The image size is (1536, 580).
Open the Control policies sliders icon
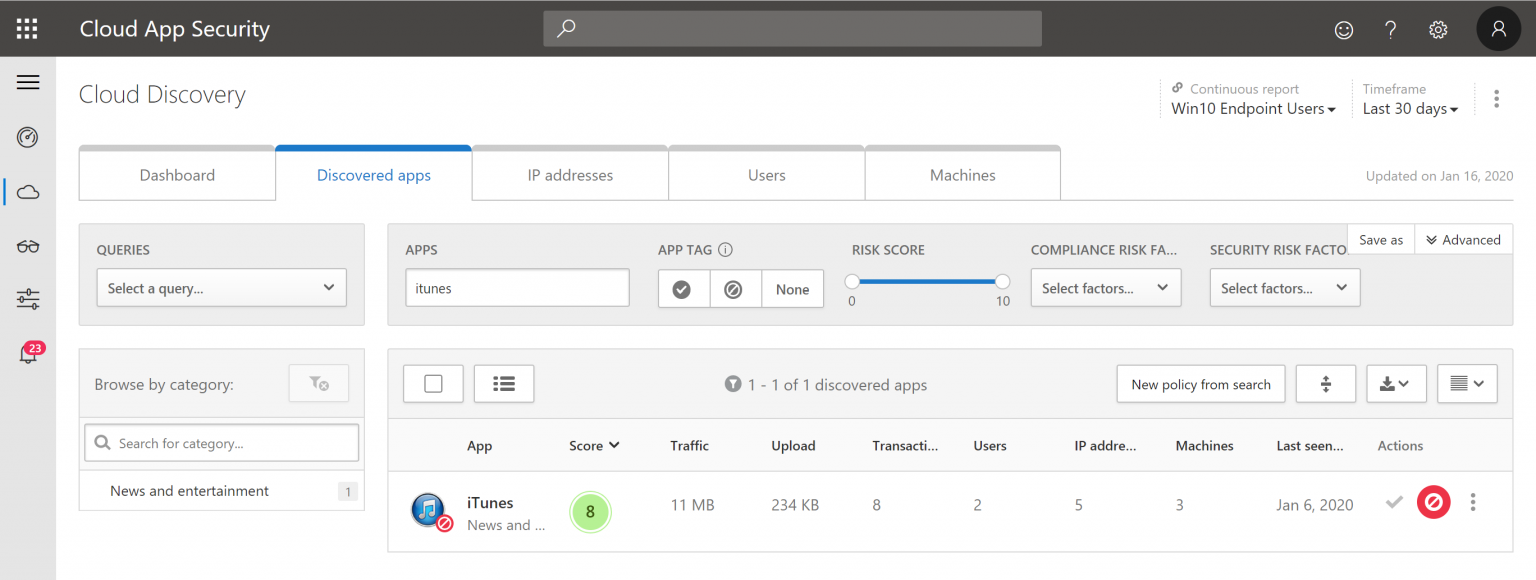point(28,299)
